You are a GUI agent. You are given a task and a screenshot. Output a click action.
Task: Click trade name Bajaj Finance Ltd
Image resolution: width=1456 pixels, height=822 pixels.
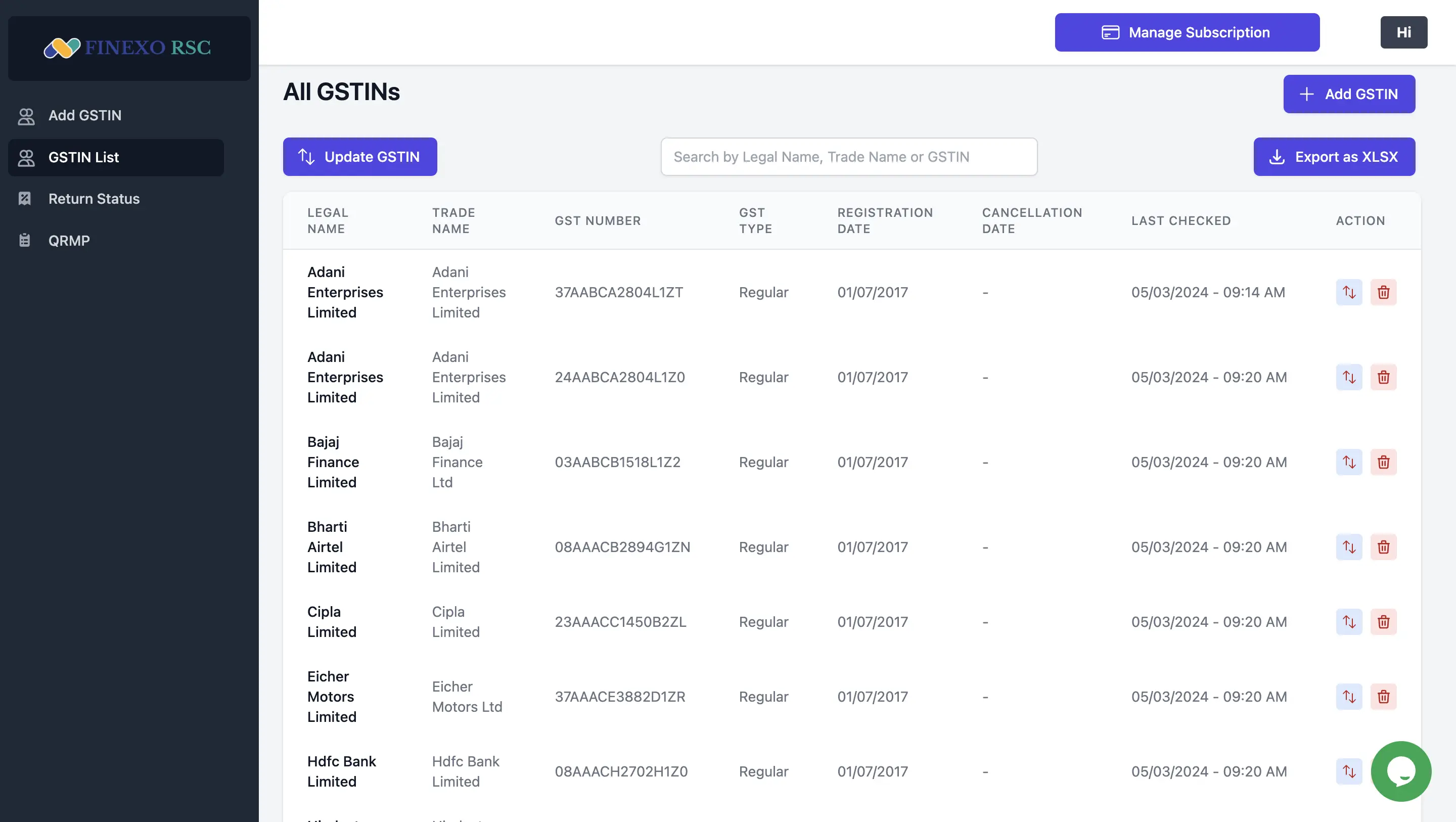457,462
